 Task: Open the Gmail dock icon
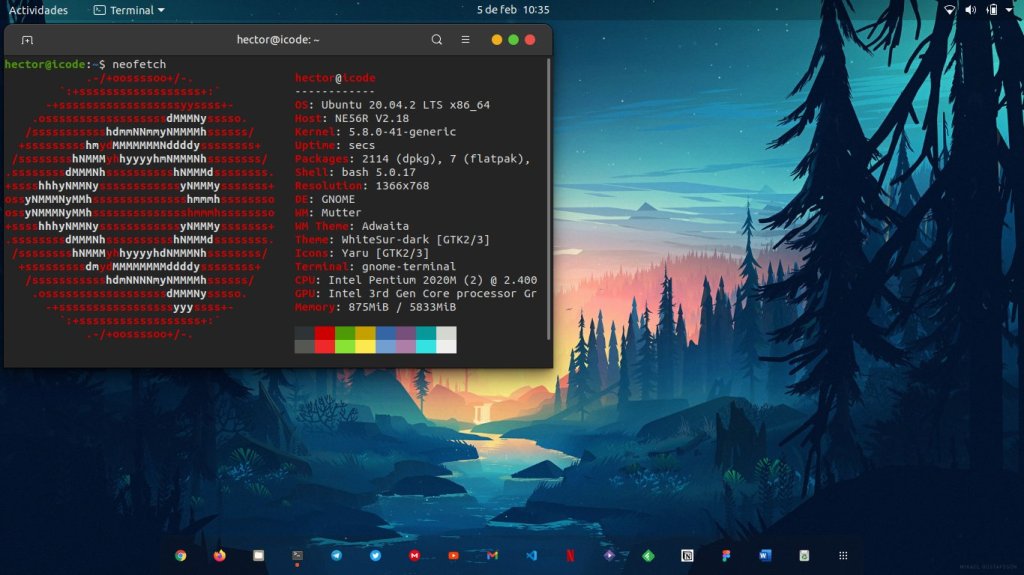click(492, 555)
